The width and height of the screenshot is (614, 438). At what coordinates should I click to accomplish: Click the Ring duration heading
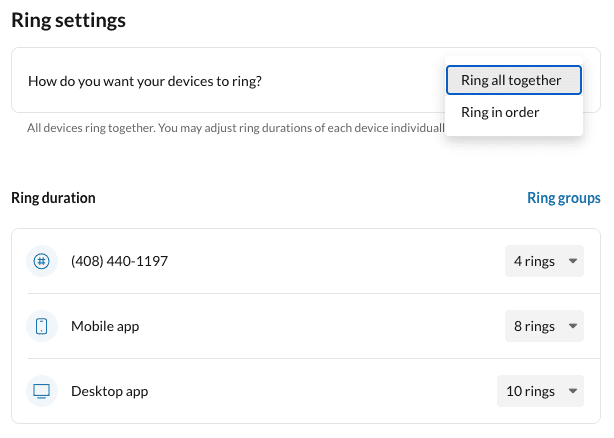(x=53, y=198)
